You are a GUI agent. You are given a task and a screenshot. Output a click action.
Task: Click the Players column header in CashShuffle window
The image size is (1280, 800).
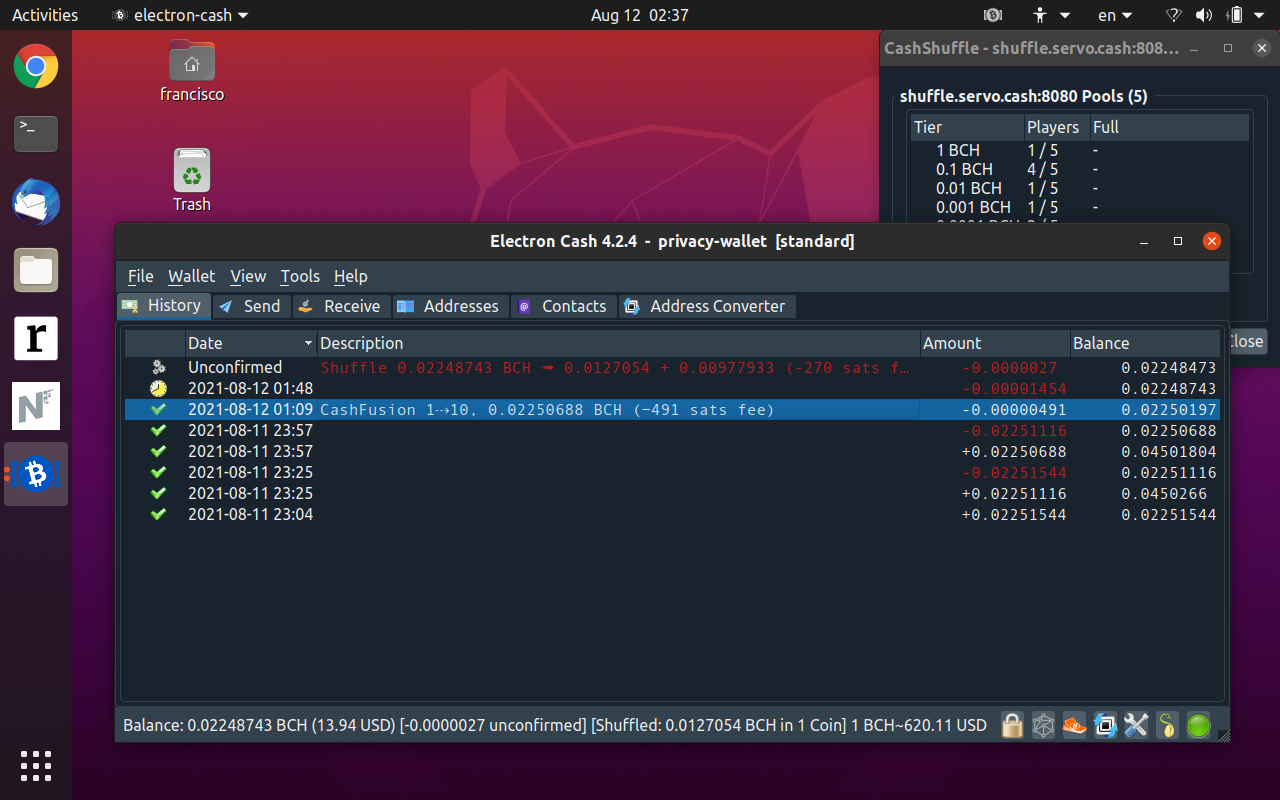pyautogui.click(x=1057, y=127)
